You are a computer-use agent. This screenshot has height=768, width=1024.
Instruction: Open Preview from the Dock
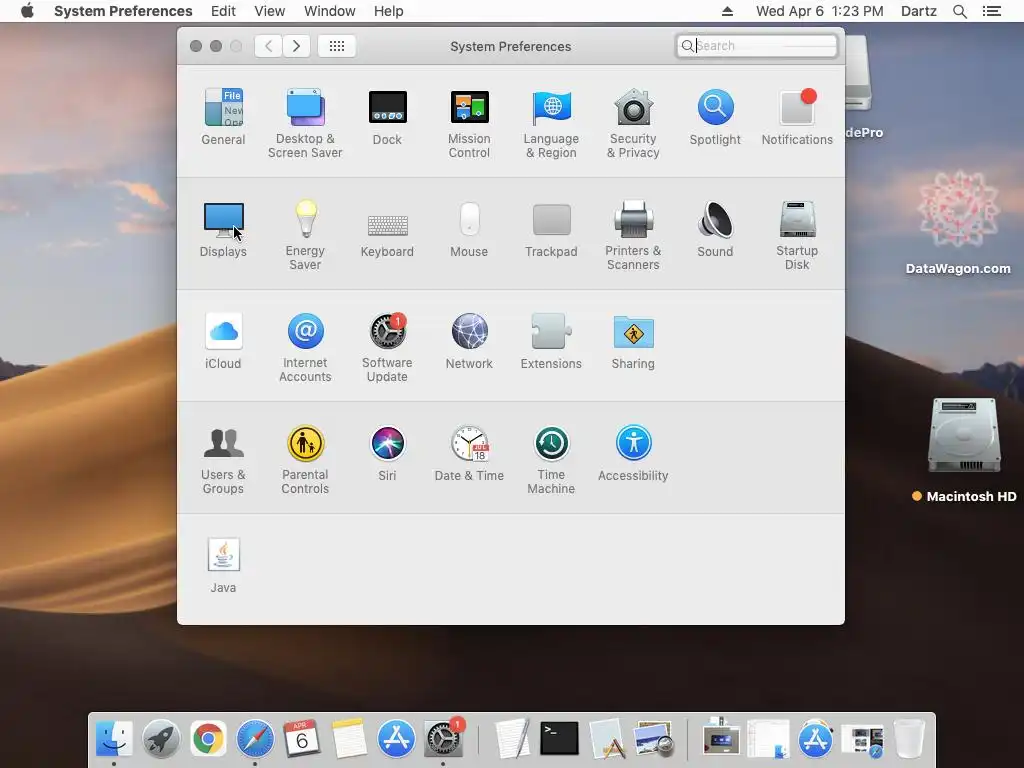[x=654, y=739]
